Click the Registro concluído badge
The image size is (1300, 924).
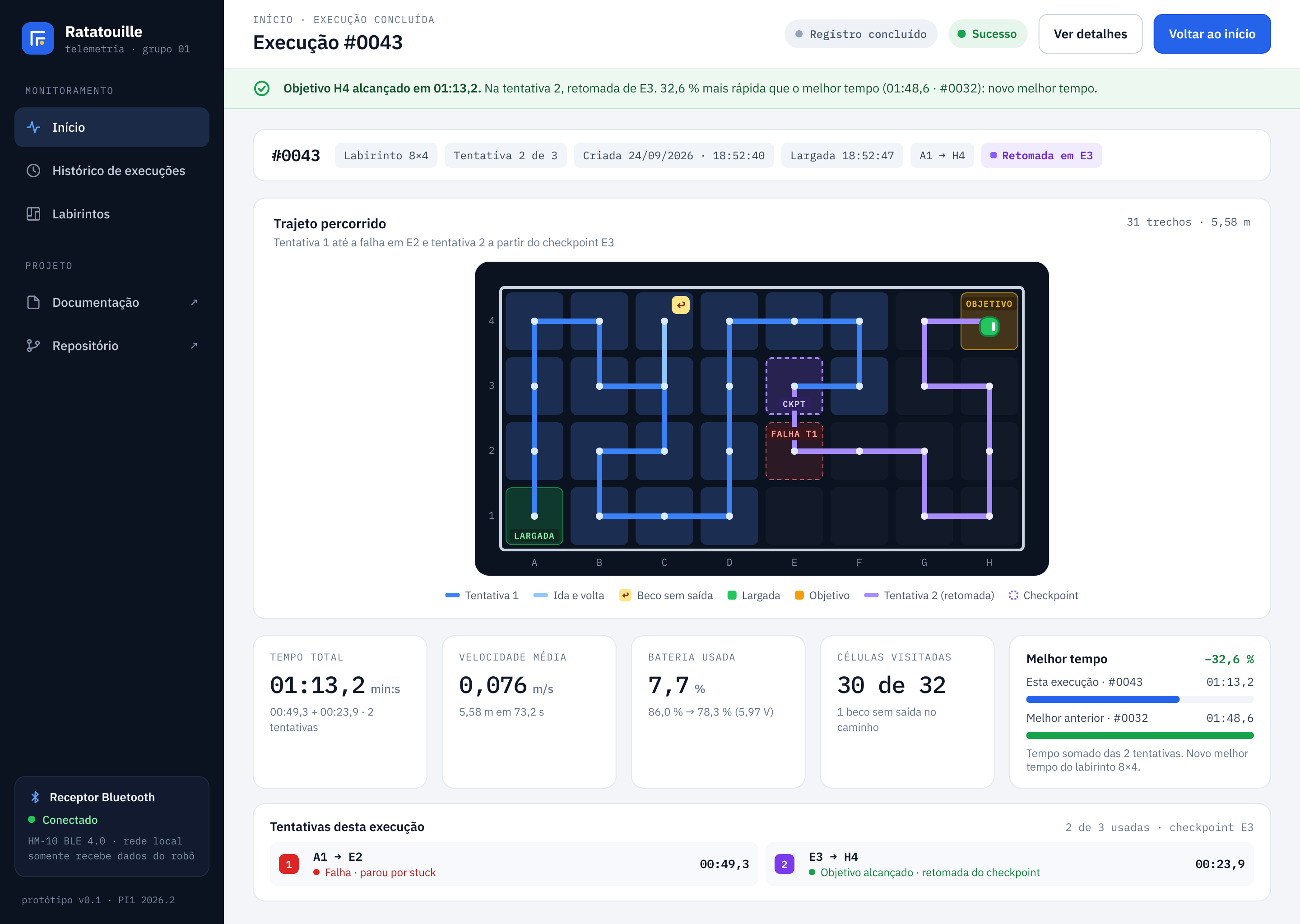861,34
